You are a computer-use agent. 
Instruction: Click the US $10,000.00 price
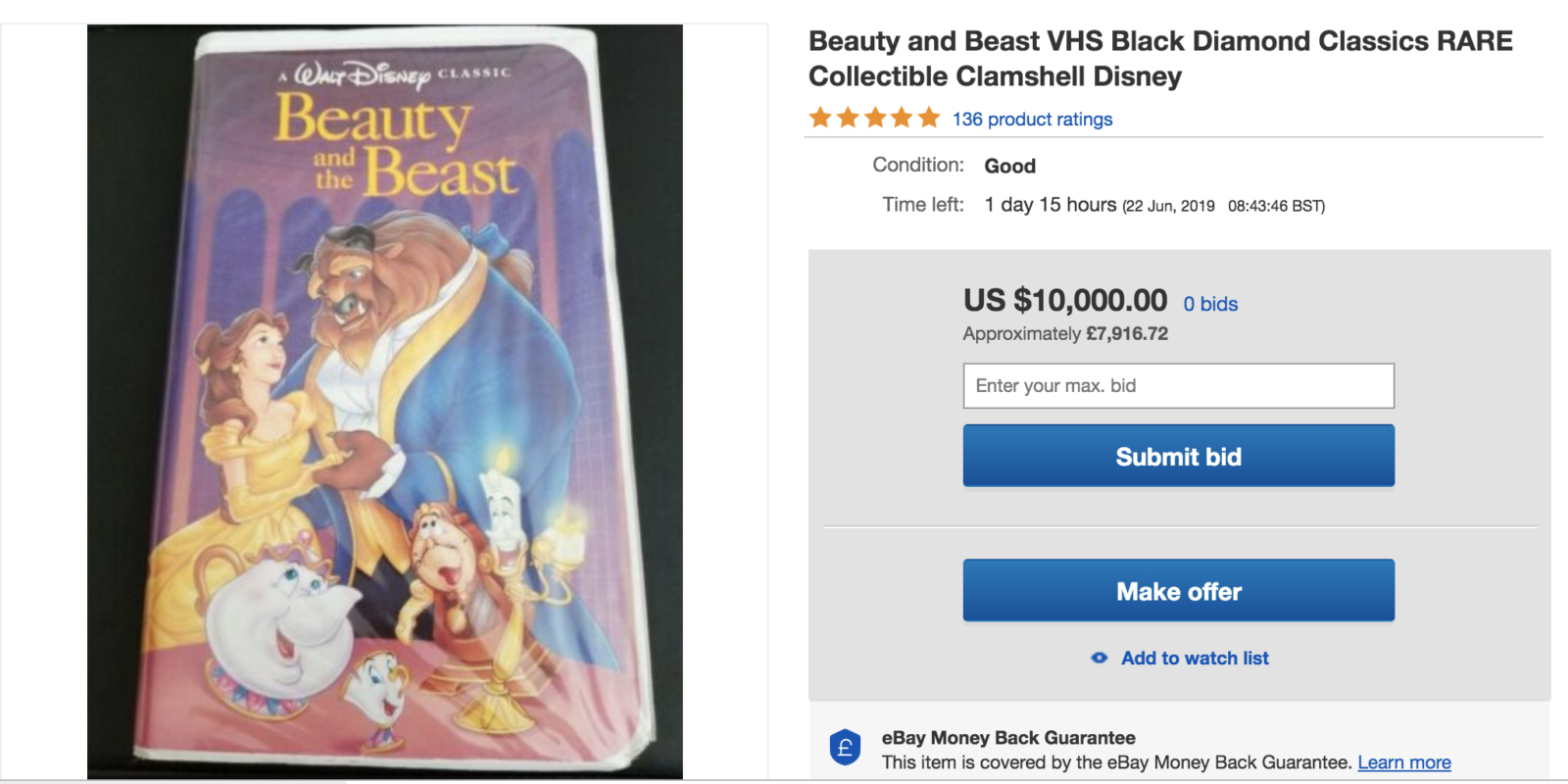click(x=1065, y=300)
